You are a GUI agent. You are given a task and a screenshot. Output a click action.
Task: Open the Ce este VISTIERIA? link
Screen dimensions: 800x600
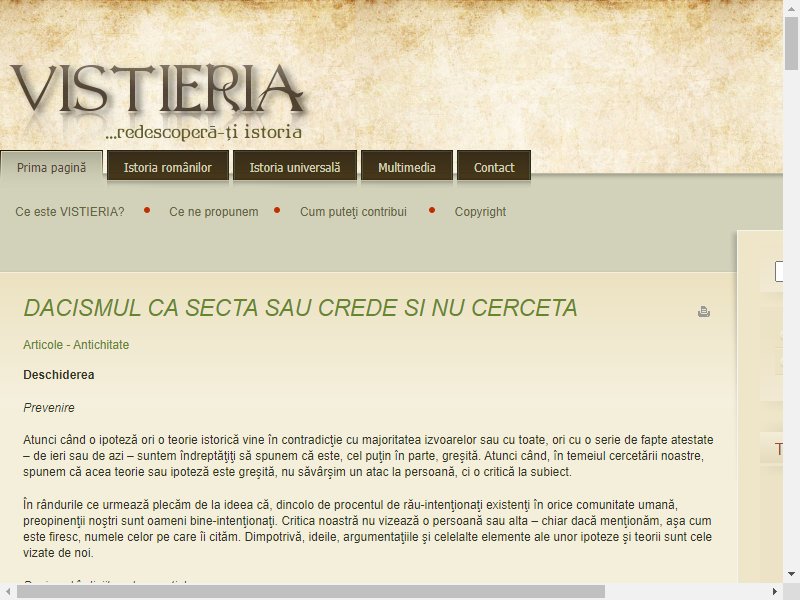coord(70,212)
